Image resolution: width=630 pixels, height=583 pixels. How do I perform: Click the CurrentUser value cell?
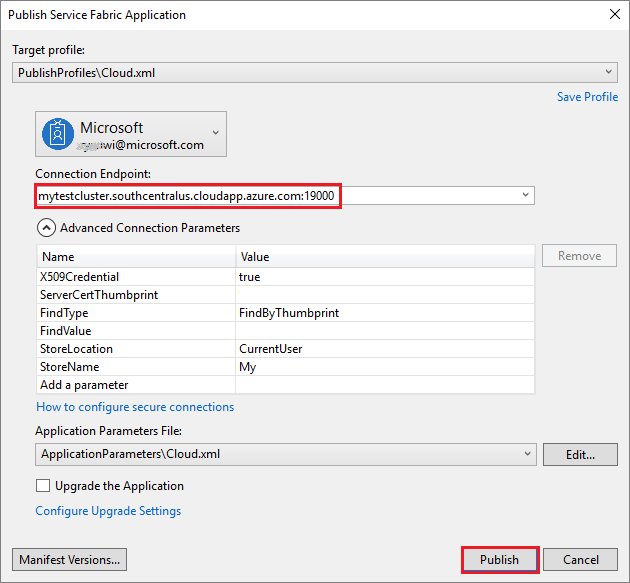click(x=385, y=349)
